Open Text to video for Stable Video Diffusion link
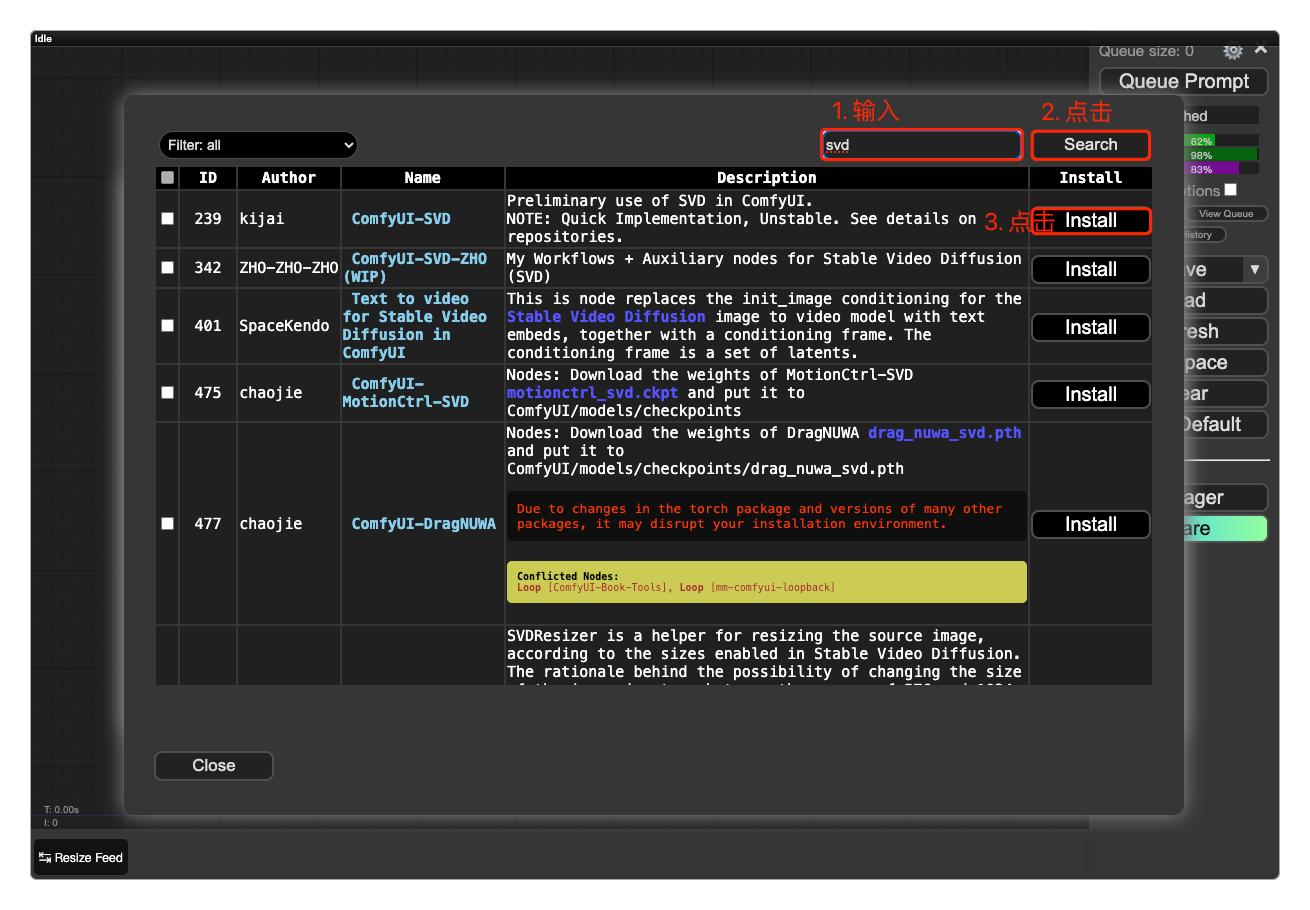Viewport: 1310px width, 910px height. [415, 325]
